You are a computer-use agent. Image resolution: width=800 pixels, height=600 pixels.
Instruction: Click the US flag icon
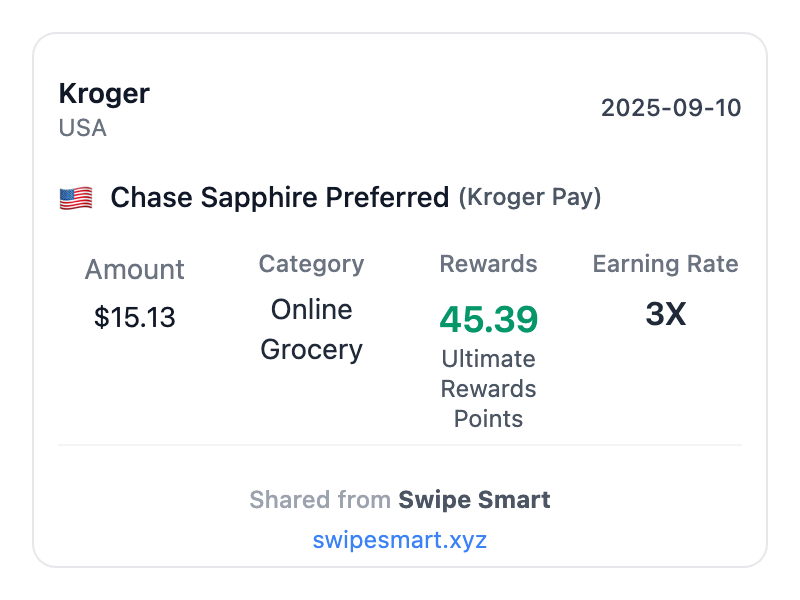click(x=76, y=198)
